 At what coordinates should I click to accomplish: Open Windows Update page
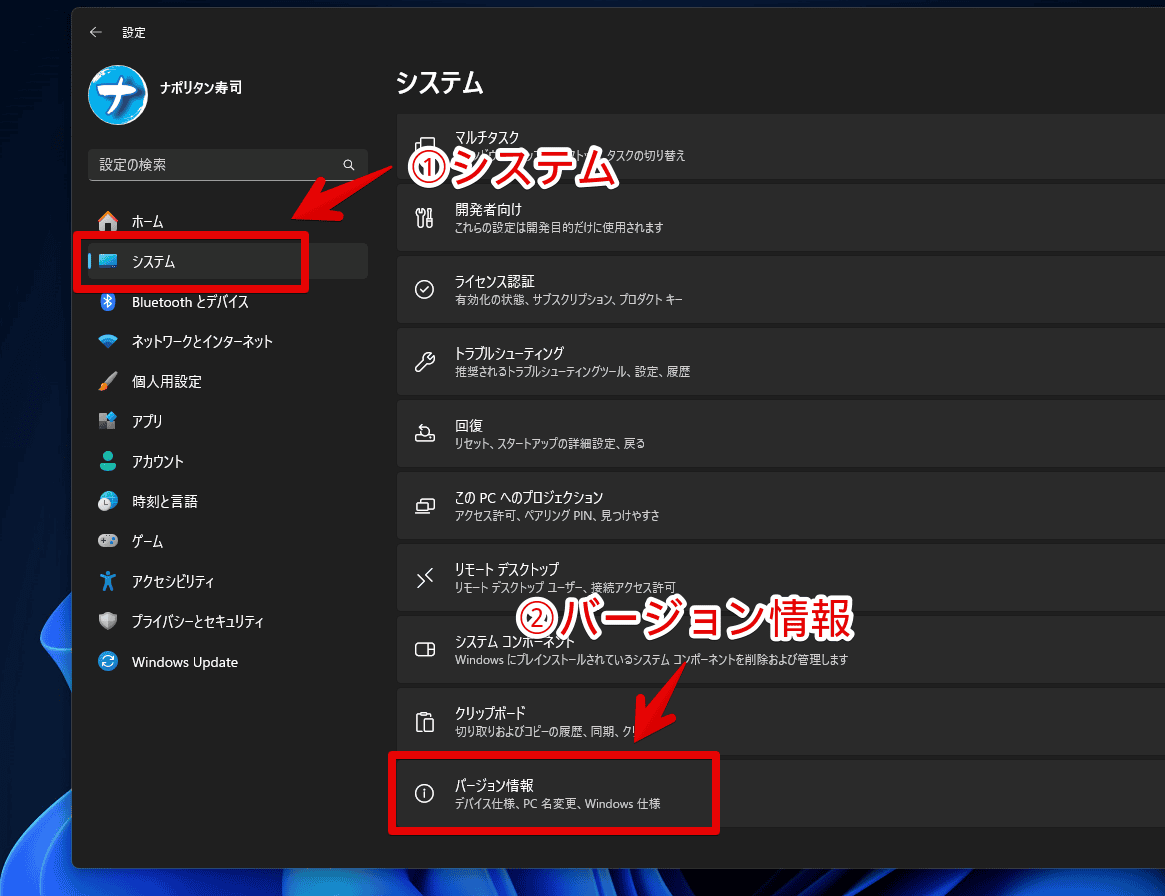227,661
